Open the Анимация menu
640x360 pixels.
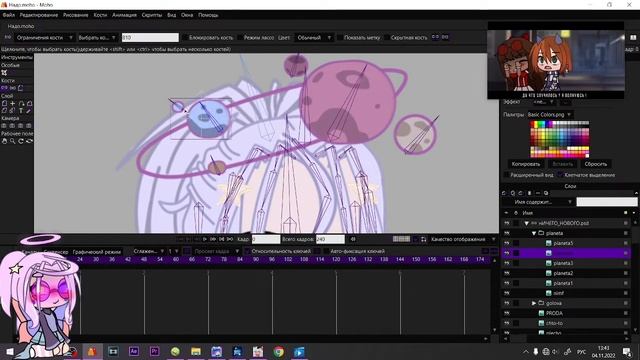(x=124, y=15)
